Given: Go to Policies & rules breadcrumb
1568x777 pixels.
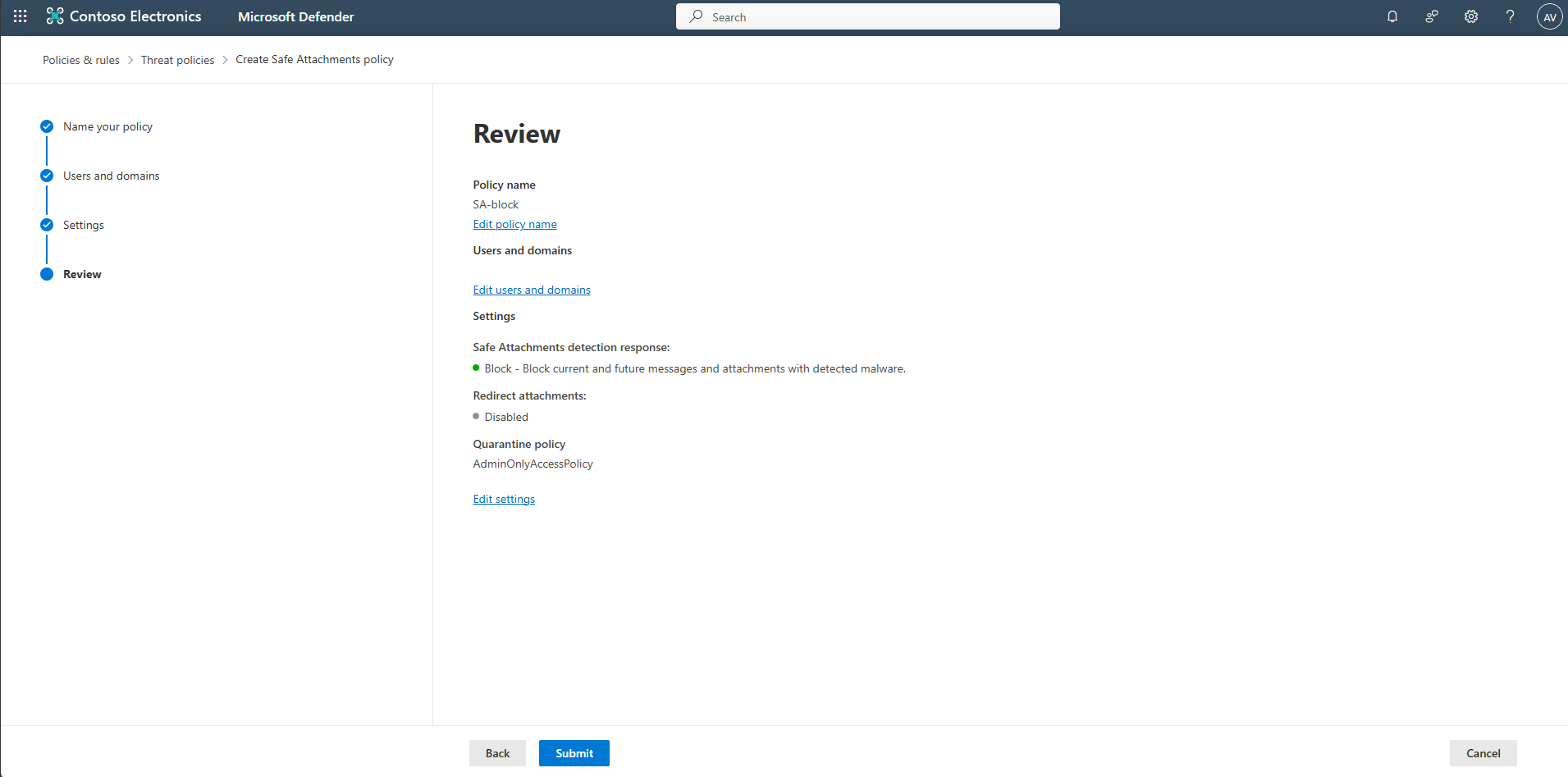Looking at the screenshot, I should tap(81, 60).
